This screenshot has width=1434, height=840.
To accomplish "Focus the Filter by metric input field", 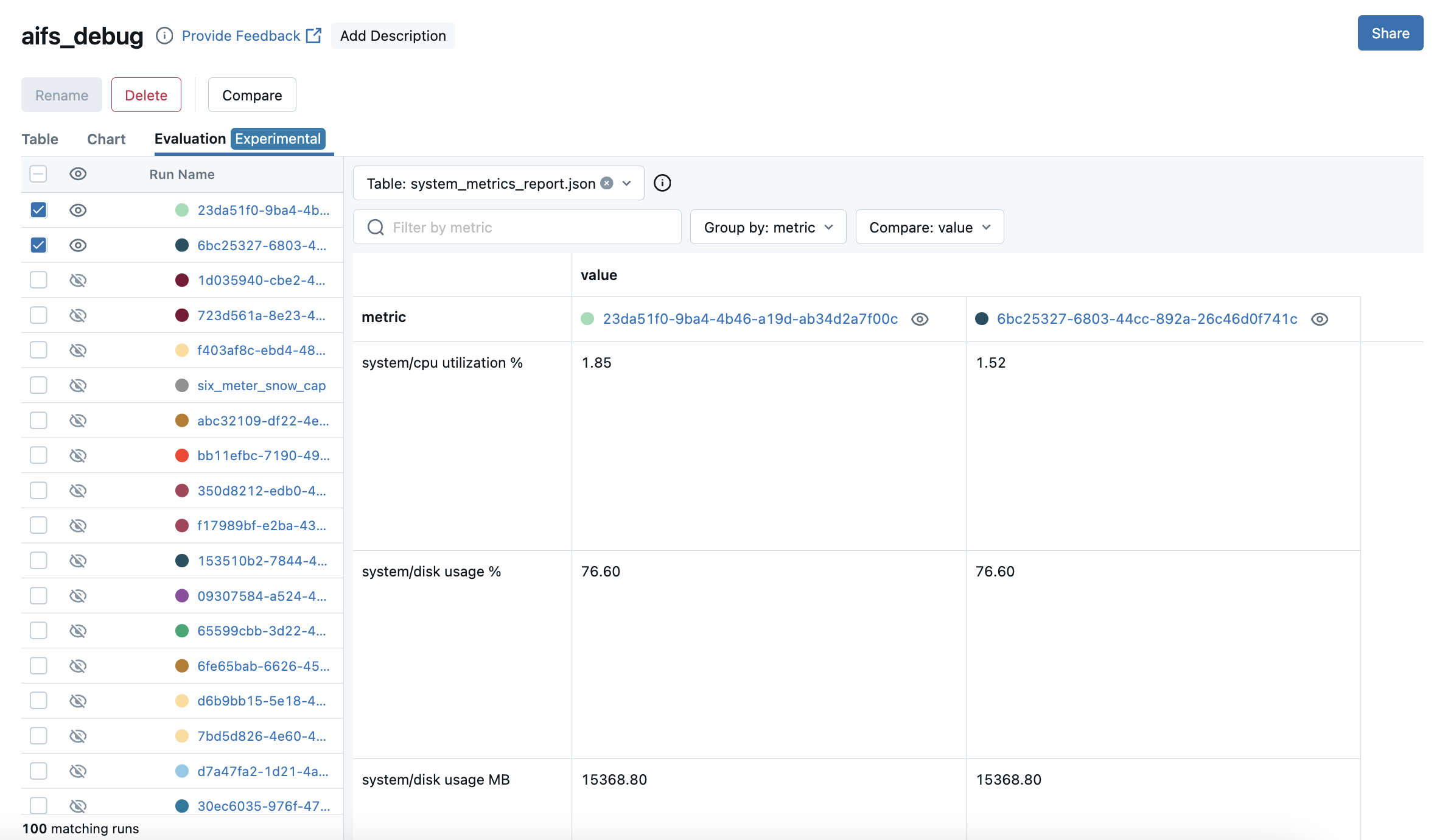I will [x=517, y=228].
